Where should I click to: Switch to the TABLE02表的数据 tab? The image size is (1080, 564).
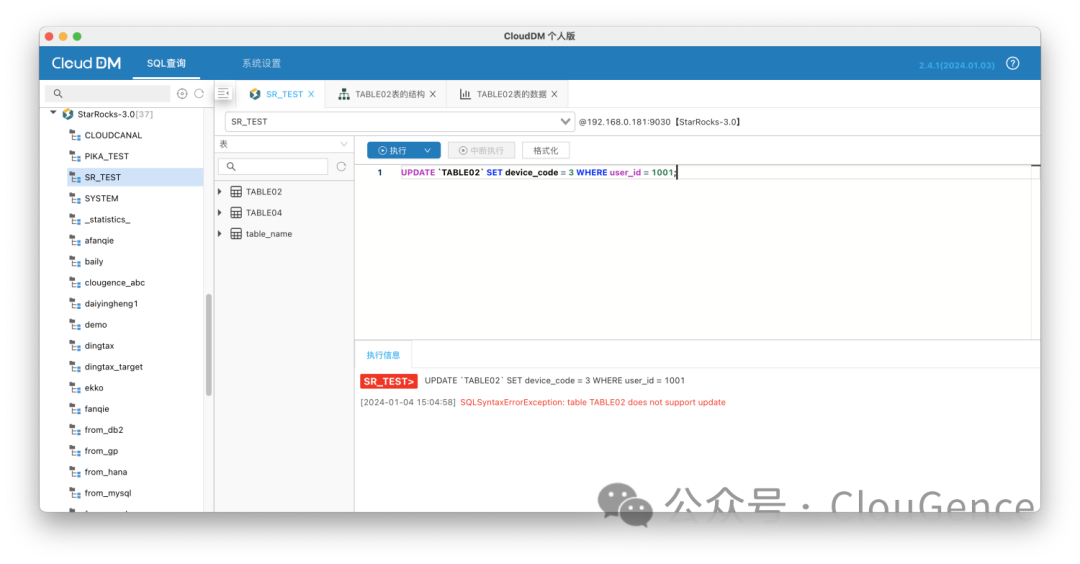(511, 94)
